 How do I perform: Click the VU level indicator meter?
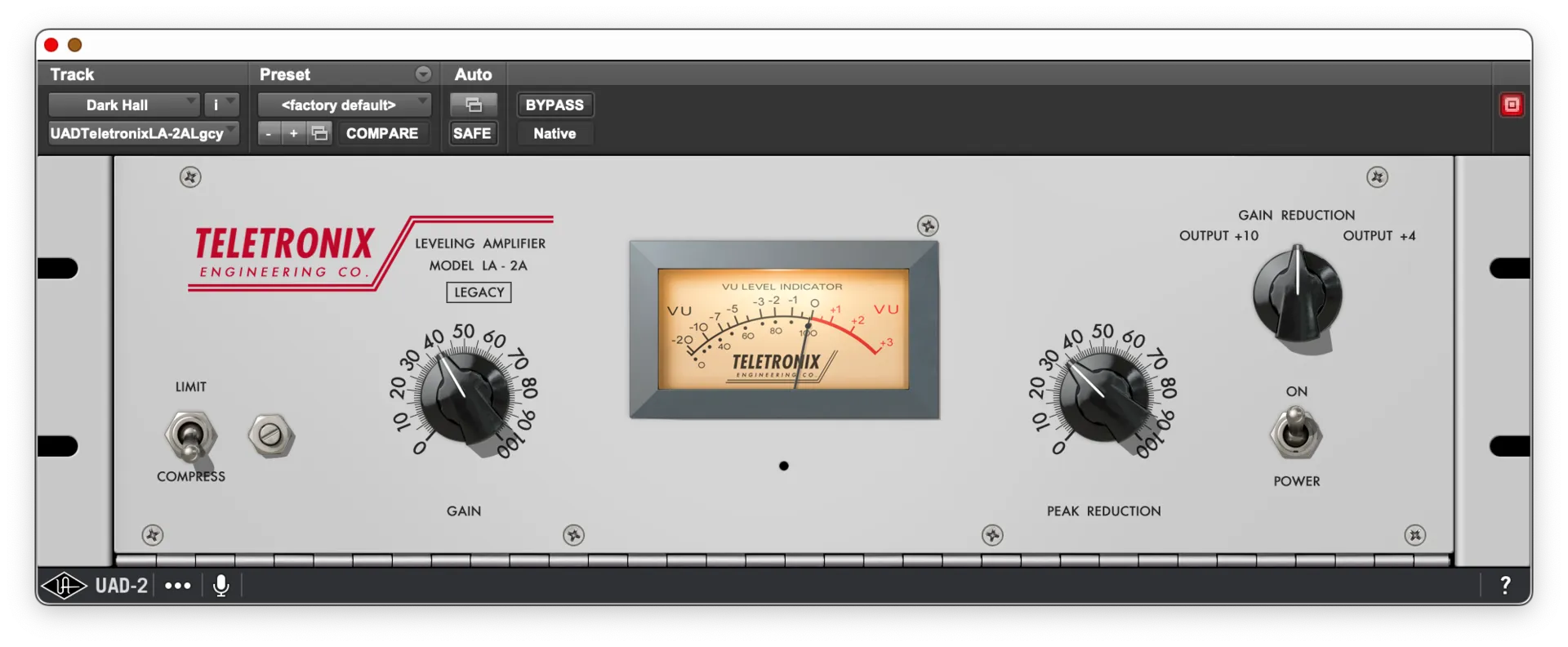click(784, 329)
